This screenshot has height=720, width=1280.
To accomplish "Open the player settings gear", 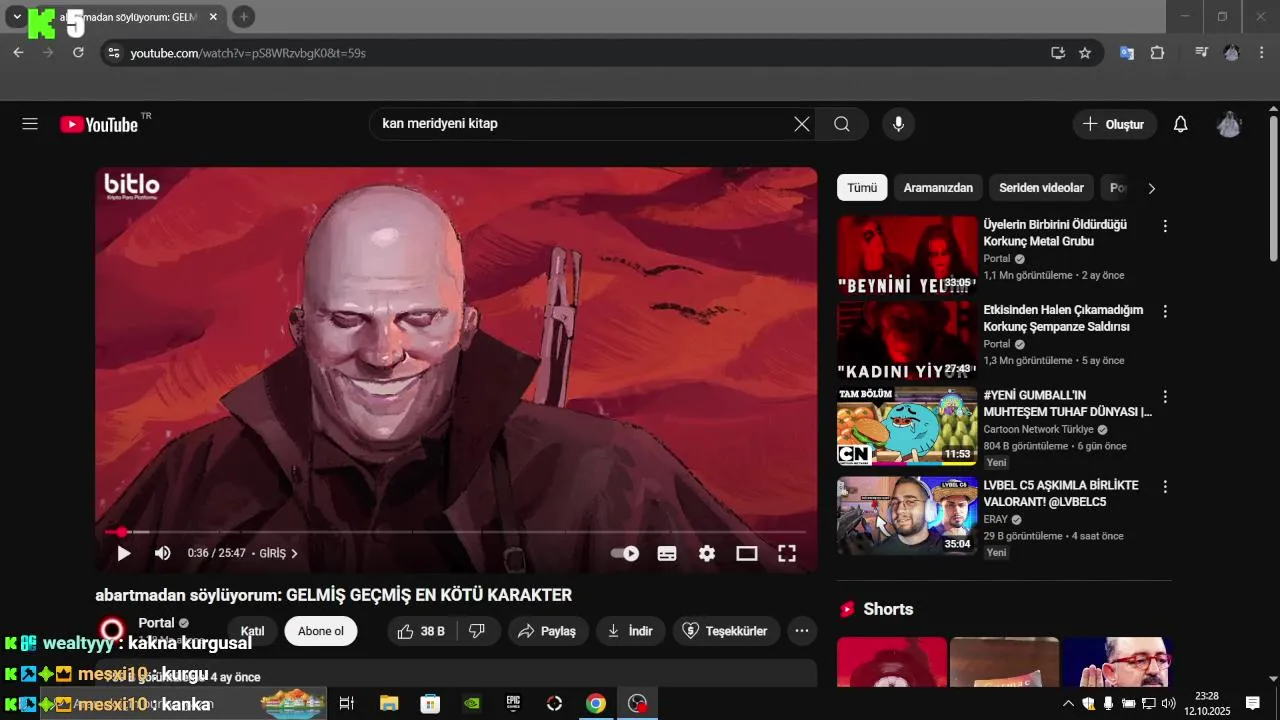I will pyautogui.click(x=707, y=553).
